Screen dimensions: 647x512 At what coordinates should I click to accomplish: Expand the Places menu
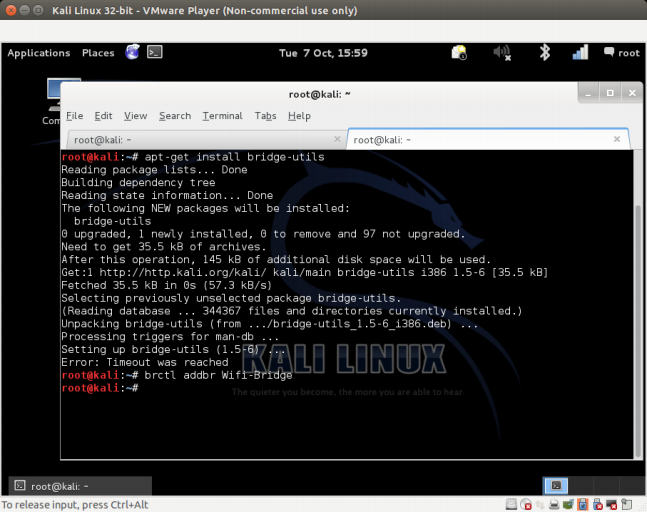pos(98,53)
